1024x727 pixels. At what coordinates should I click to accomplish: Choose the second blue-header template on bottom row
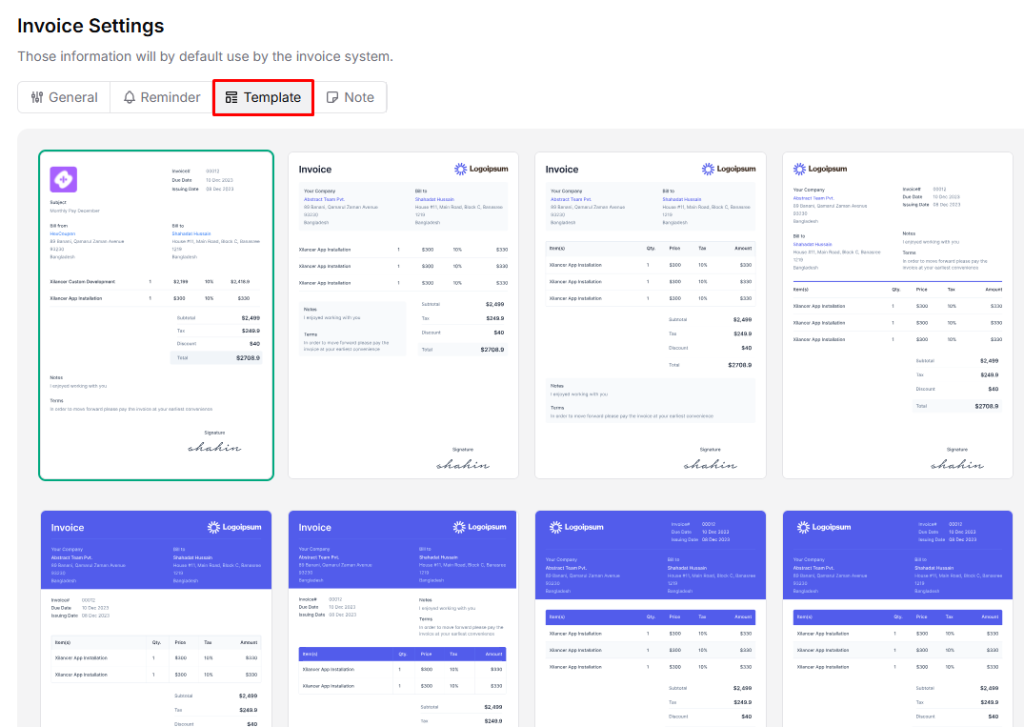click(402, 610)
